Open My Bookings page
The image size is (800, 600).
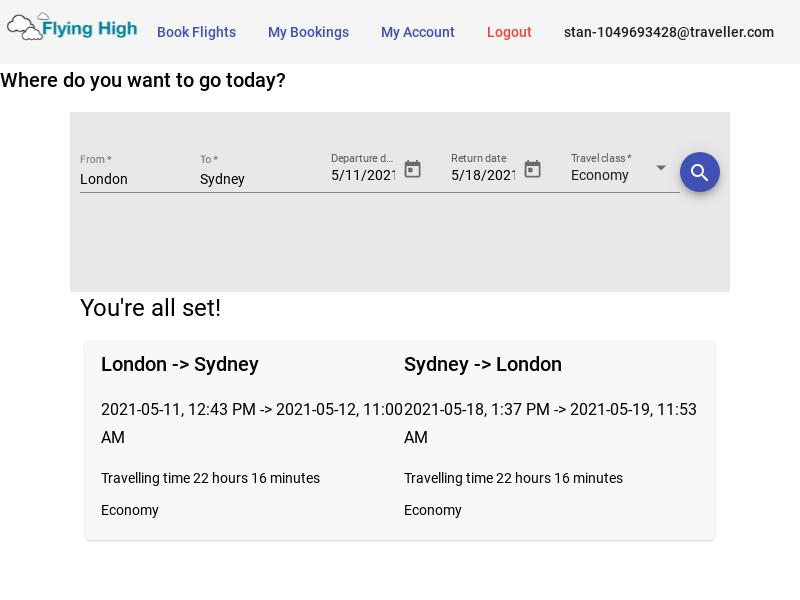pos(308,32)
